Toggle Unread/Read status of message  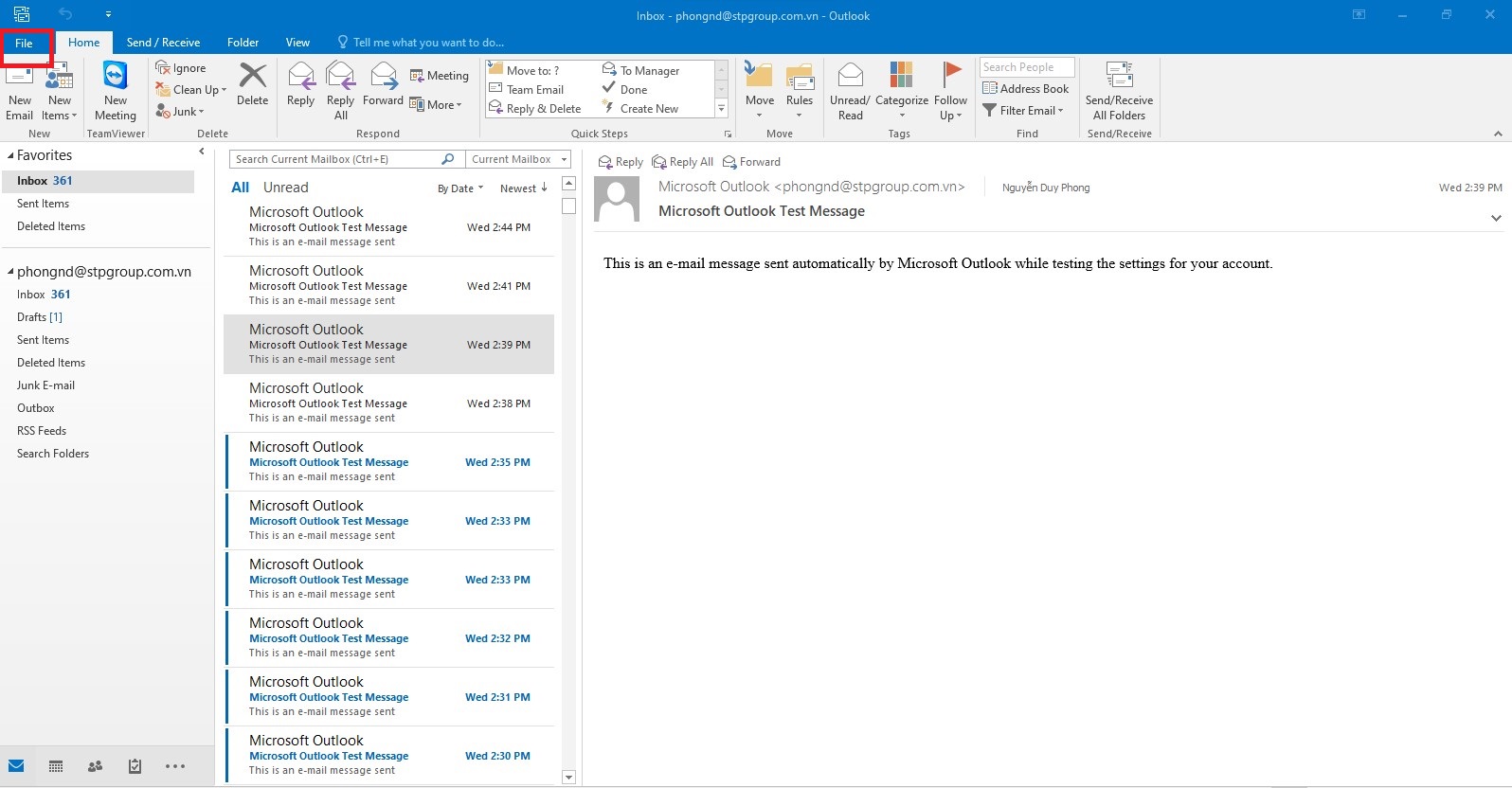[850, 76]
